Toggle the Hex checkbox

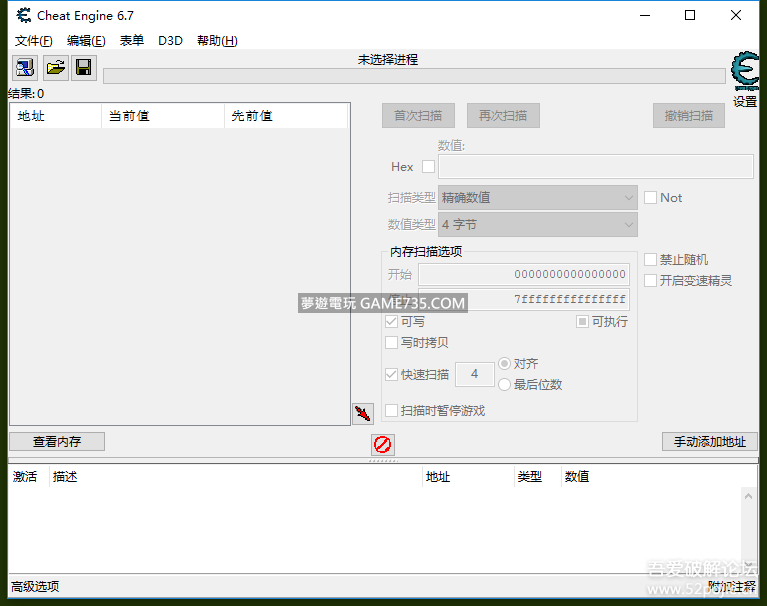coord(429,167)
